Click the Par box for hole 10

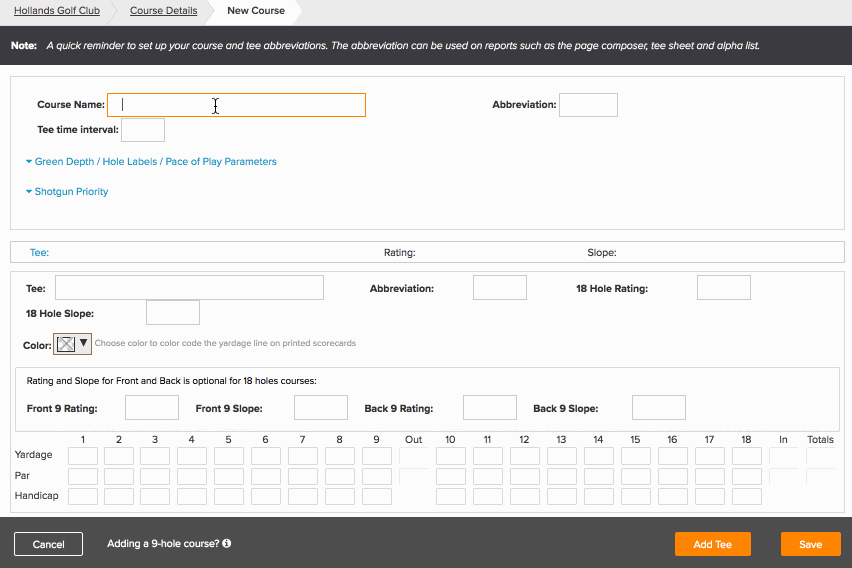coord(450,476)
